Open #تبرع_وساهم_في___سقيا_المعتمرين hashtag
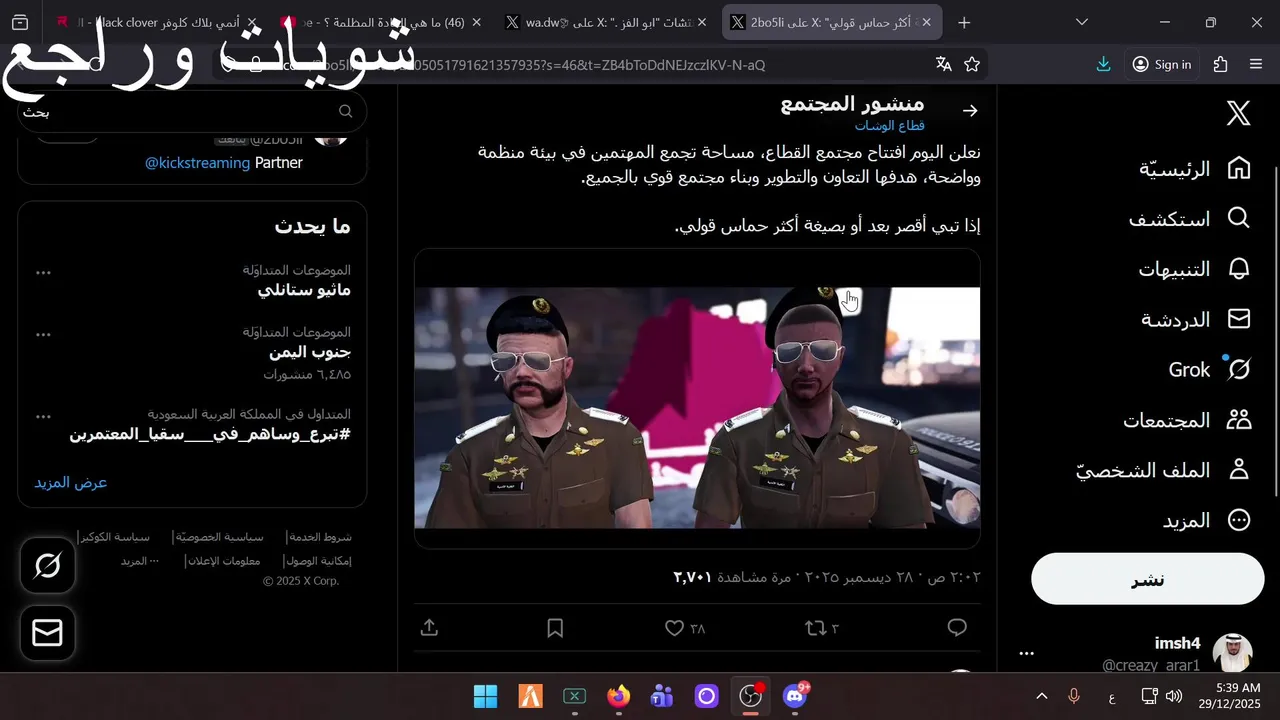Screen dimensions: 1280x720 (210, 434)
